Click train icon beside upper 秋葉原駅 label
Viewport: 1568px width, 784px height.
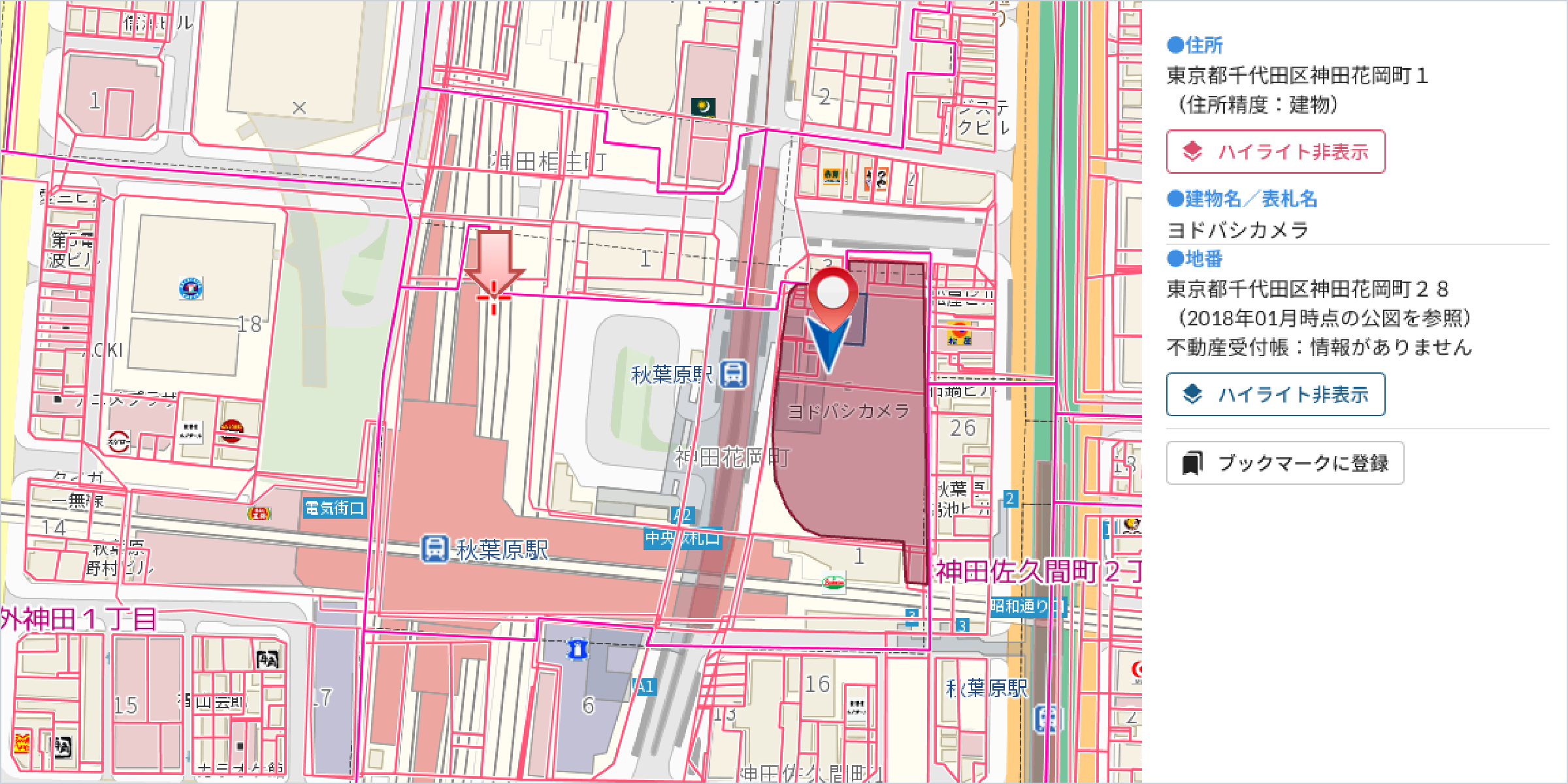(x=734, y=375)
